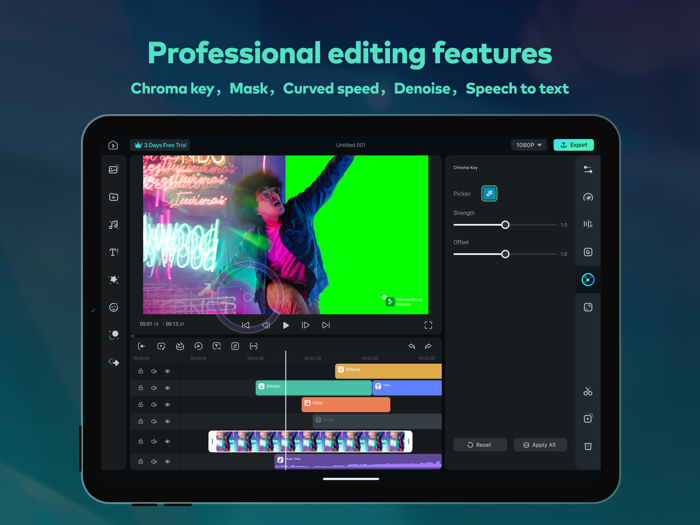Activate the chroma key eyedropper picker
Image resolution: width=700 pixels, height=525 pixels.
[x=489, y=193]
